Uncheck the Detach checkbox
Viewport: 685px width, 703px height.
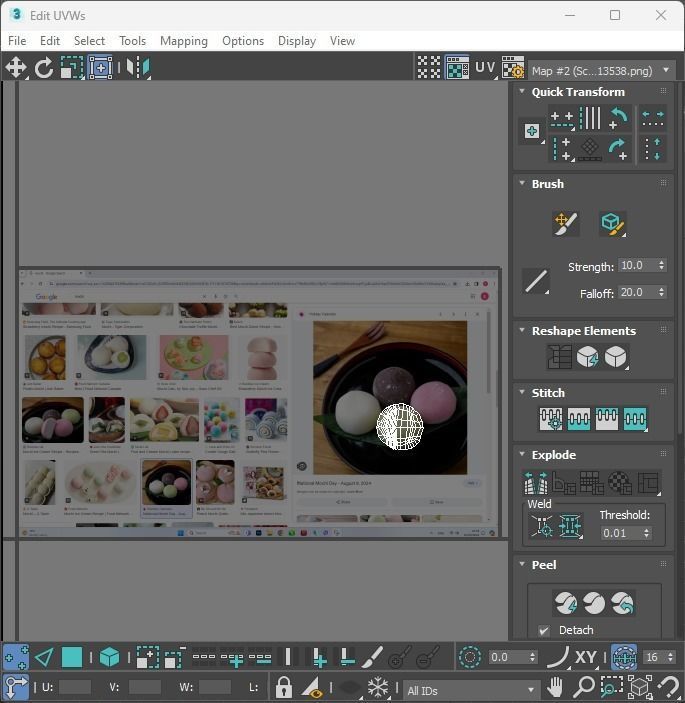pyautogui.click(x=544, y=630)
